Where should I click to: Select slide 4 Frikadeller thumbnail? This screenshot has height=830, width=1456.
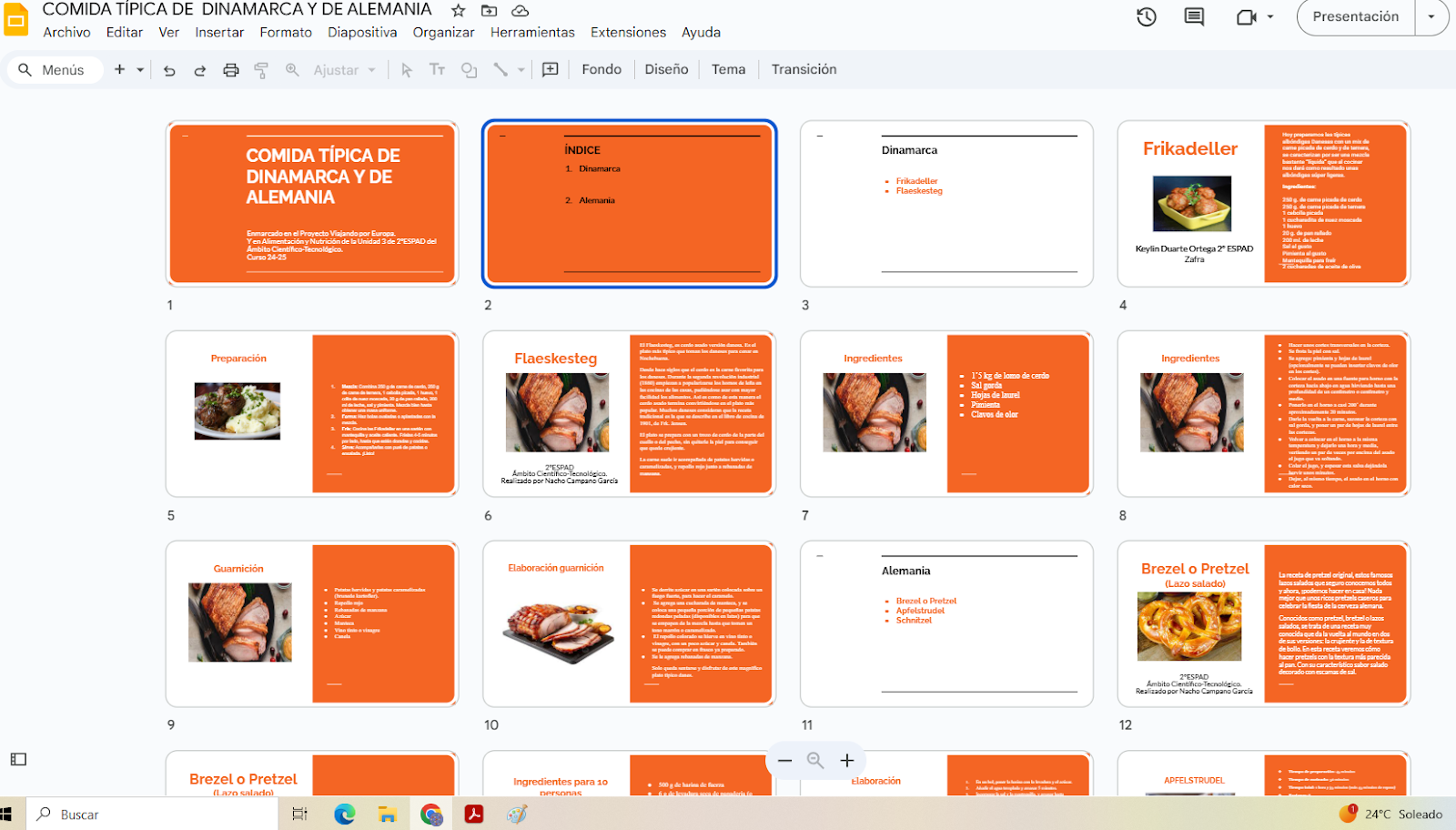click(x=1264, y=204)
